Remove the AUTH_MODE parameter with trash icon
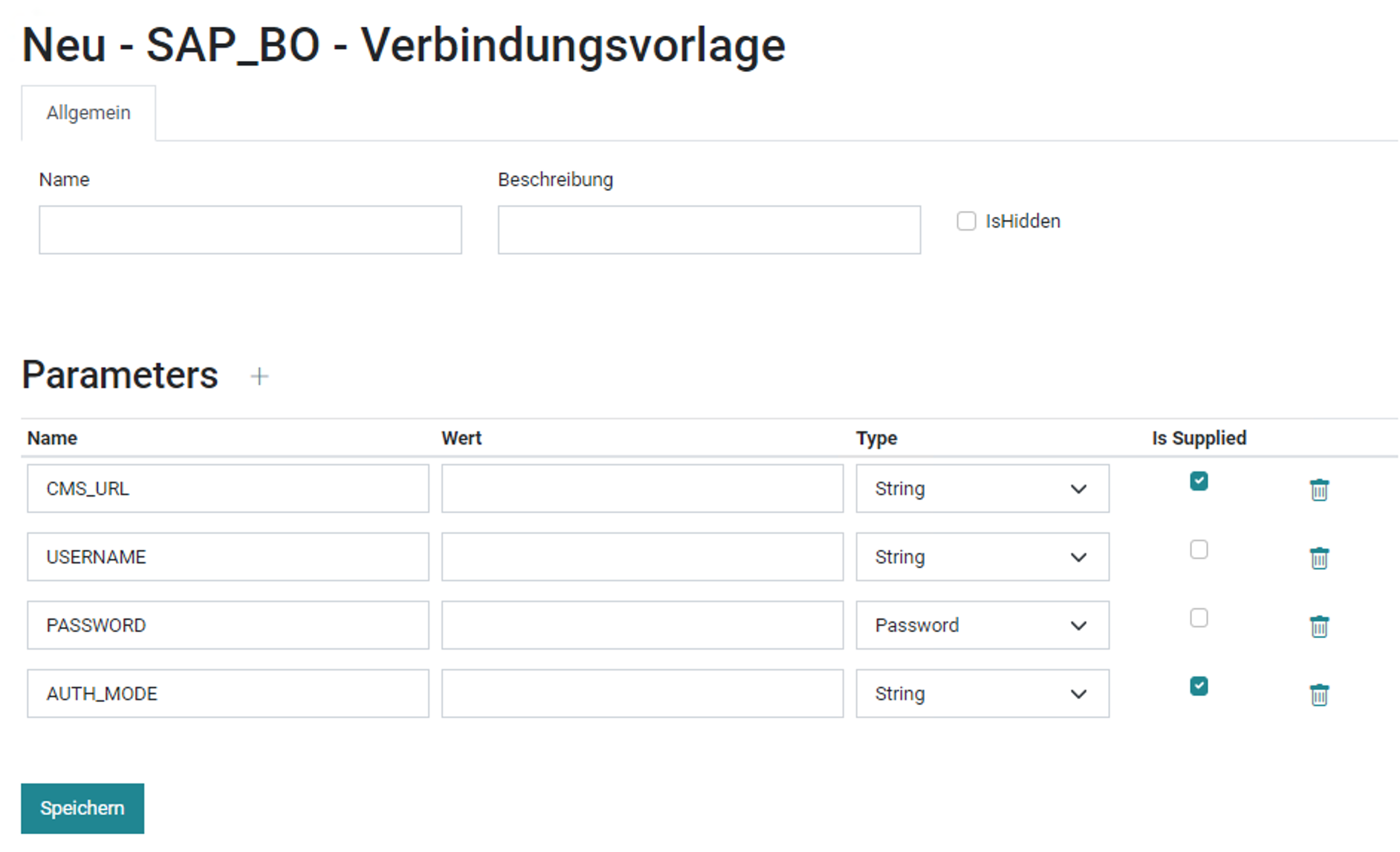The height and width of the screenshot is (852, 1400). tap(1319, 695)
